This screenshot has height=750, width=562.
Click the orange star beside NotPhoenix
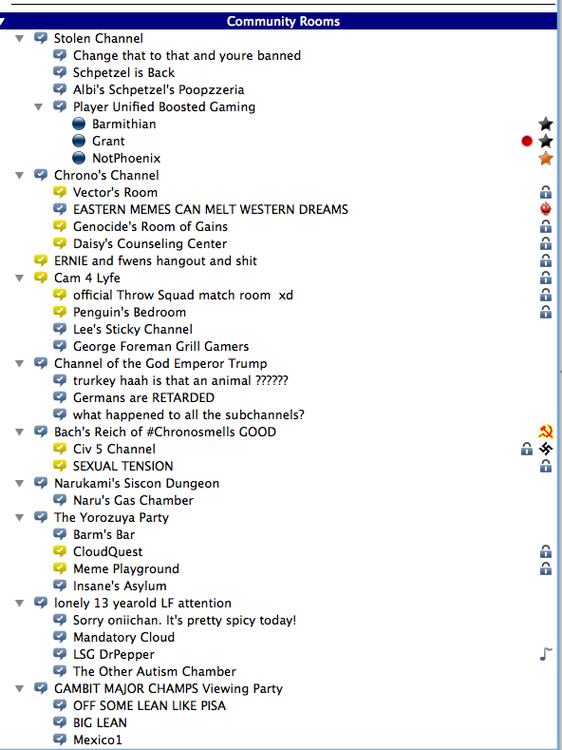545,158
